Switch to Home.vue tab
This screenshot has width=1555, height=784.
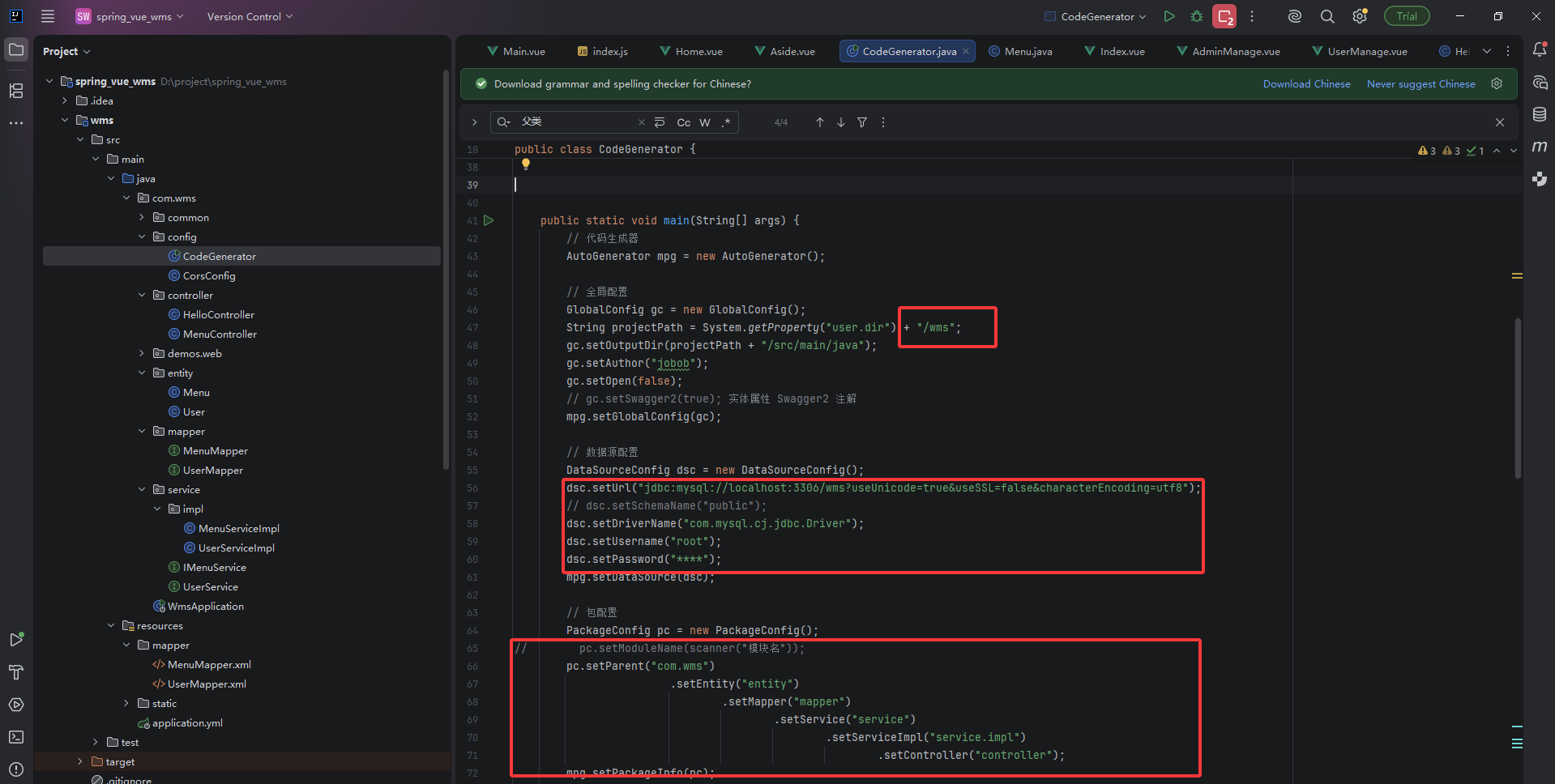[691, 51]
